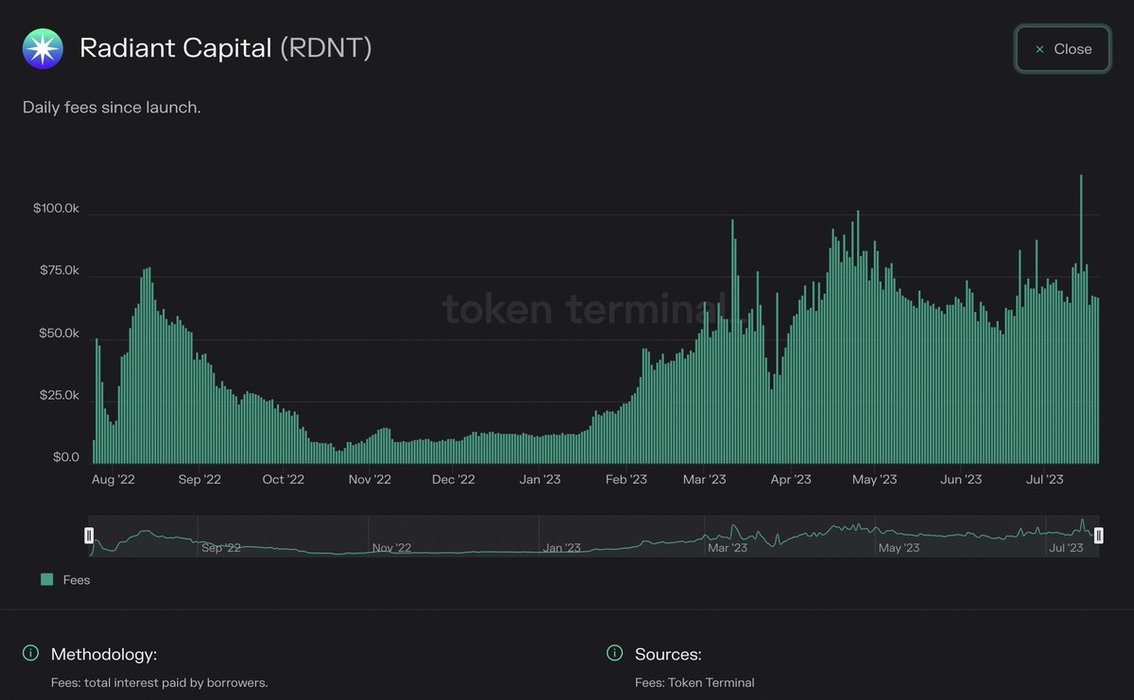
Task: Click the green Fees legend swatch
Action: tap(47, 579)
